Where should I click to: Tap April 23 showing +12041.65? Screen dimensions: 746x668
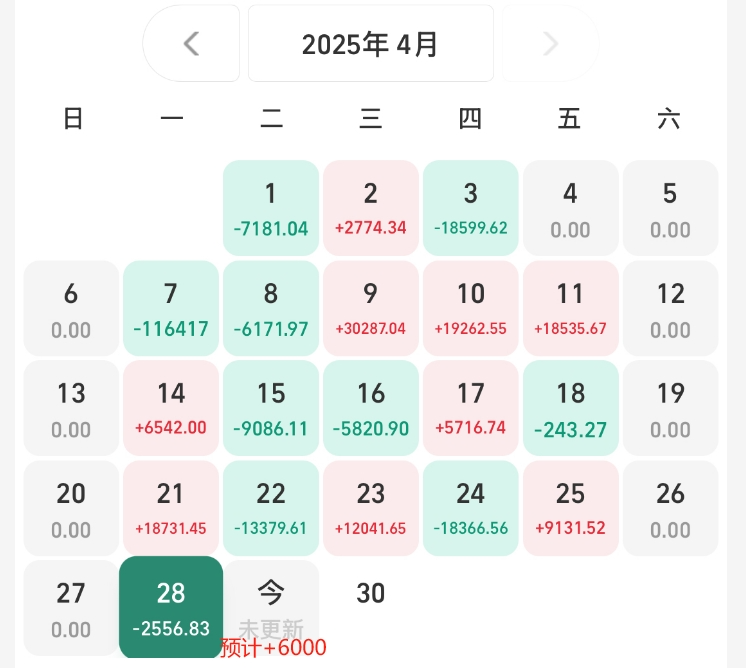tap(371, 508)
